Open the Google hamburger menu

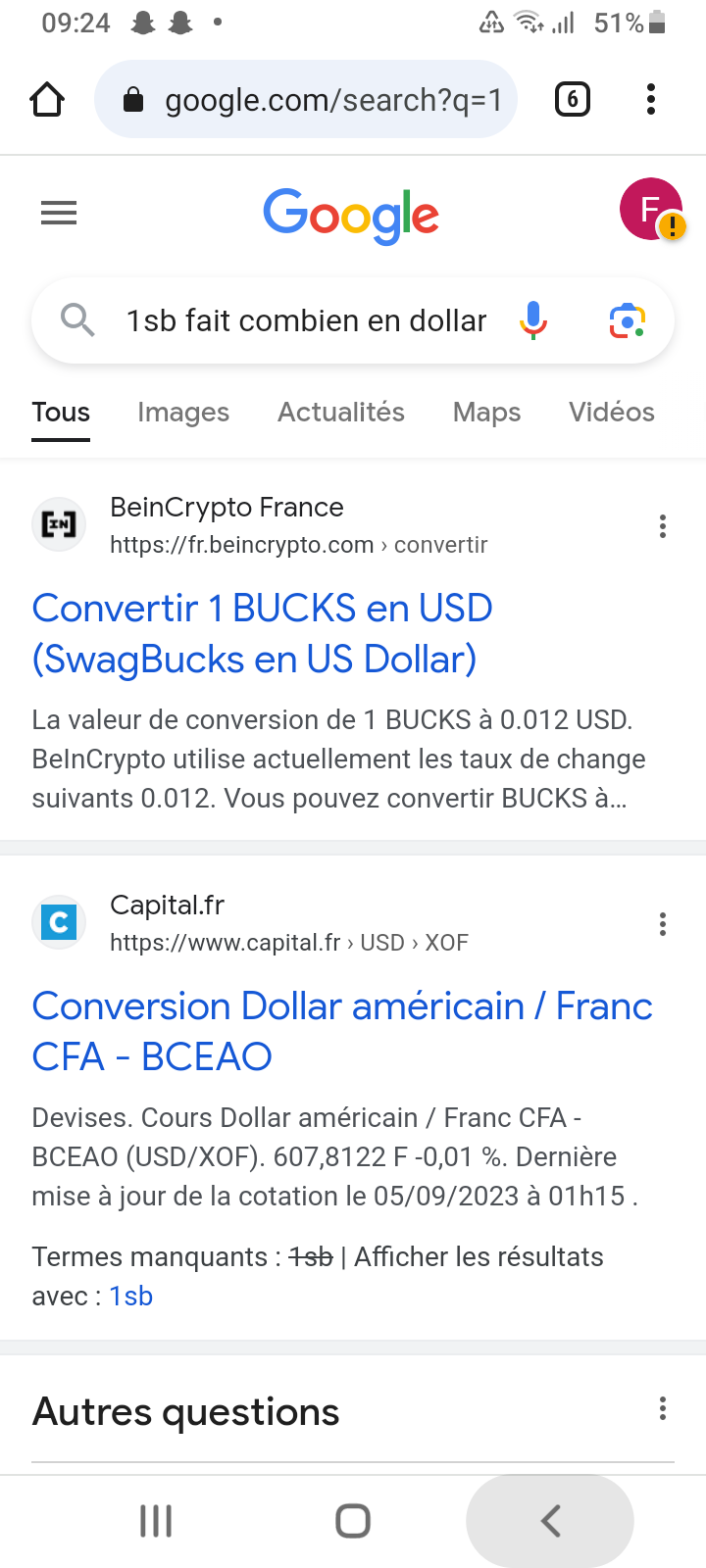(x=59, y=213)
